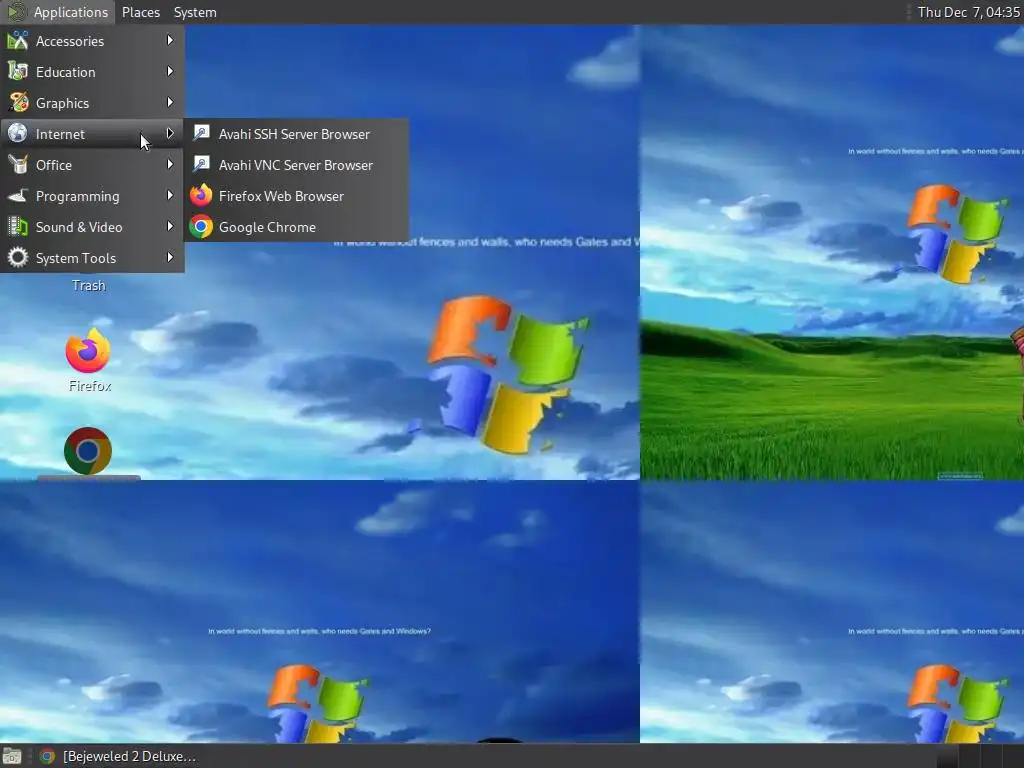Click the Firefox Web Browser menu icon
The width and height of the screenshot is (1024, 768).
click(201, 195)
